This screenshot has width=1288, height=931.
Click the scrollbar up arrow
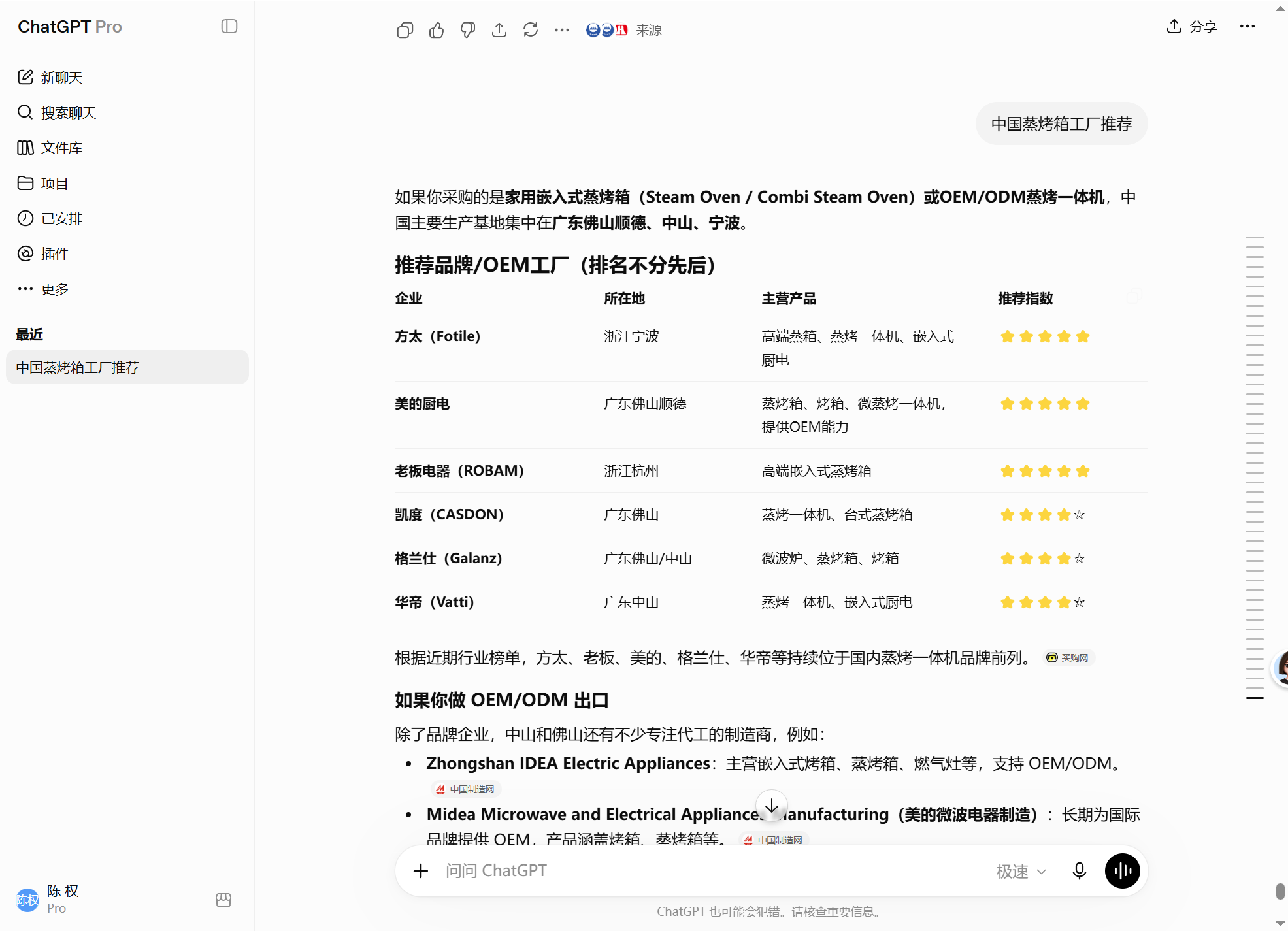1281,8
